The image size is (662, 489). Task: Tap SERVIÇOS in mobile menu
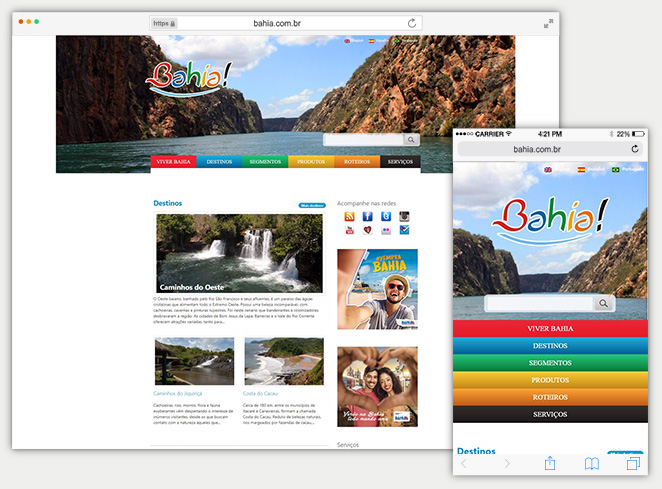pyautogui.click(x=550, y=414)
